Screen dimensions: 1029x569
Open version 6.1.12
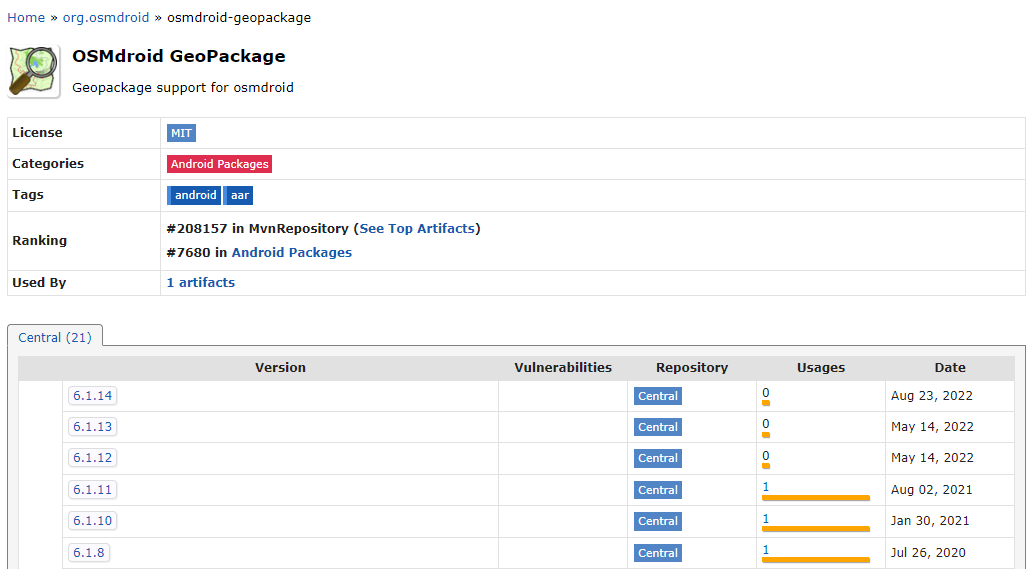[x=92, y=458]
